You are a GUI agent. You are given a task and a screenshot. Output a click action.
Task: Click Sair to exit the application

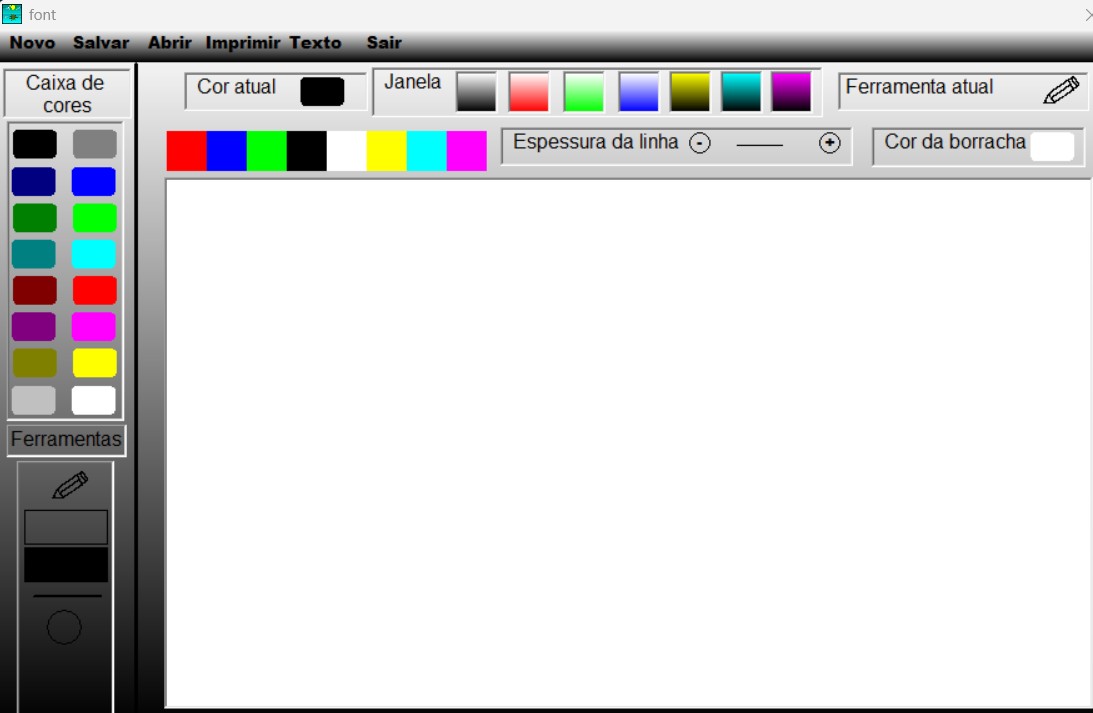tap(385, 43)
